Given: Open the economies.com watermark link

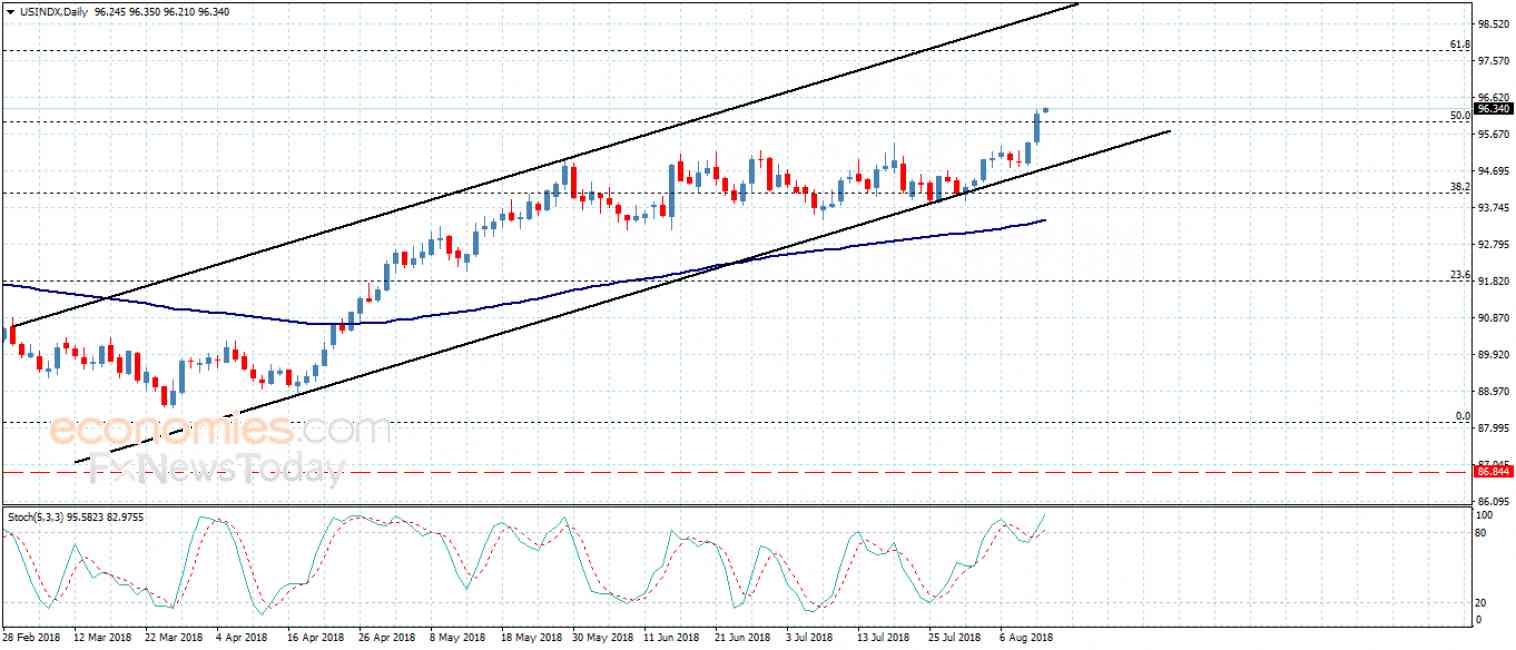Looking at the screenshot, I should click(x=220, y=430).
